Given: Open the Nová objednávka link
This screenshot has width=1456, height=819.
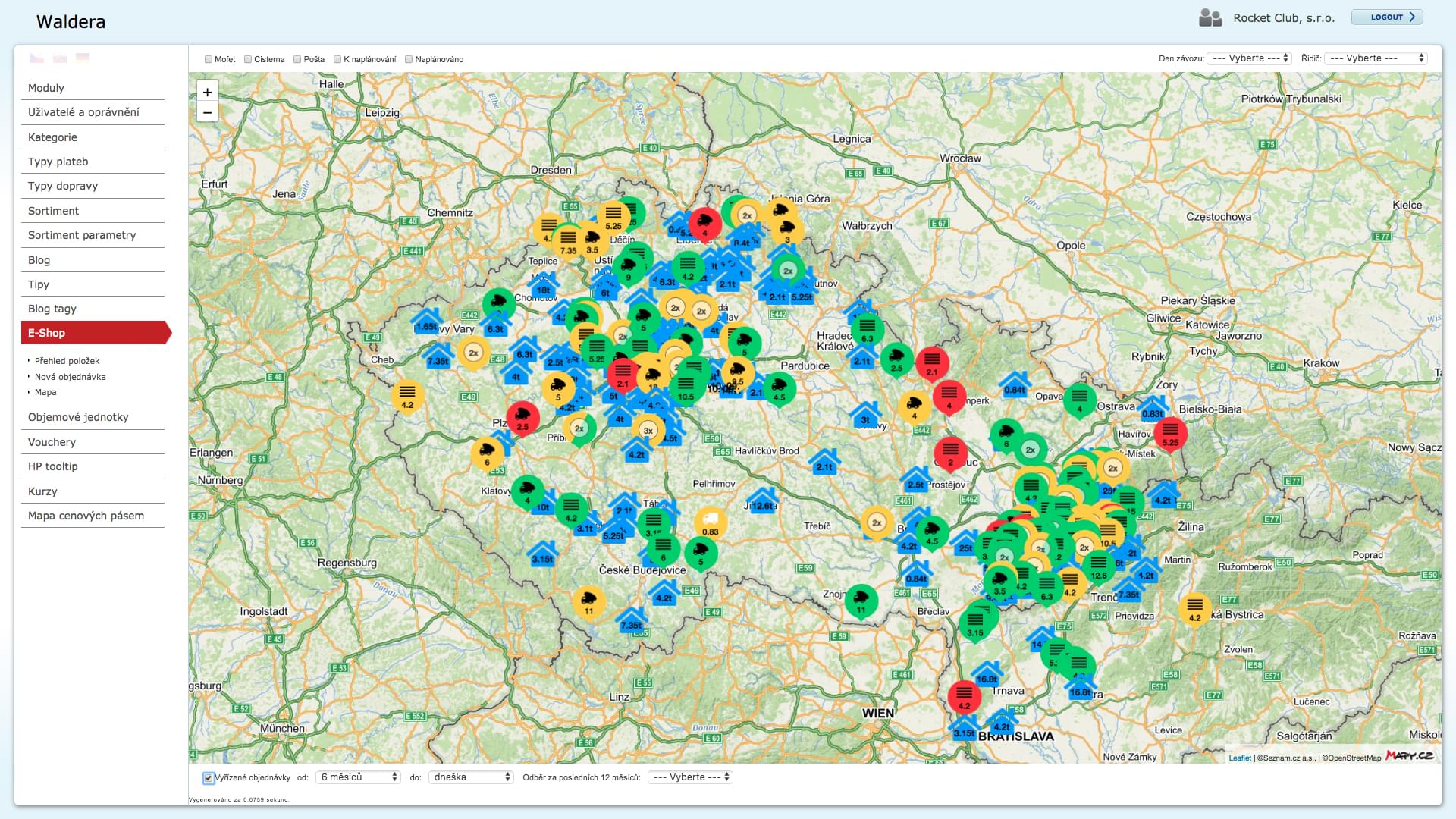Looking at the screenshot, I should 71,377.
